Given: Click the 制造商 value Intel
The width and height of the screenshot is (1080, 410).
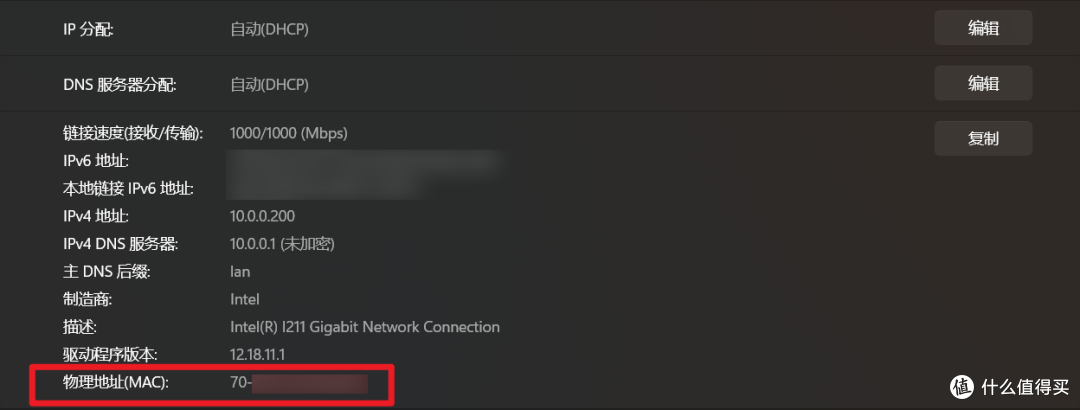Looking at the screenshot, I should tap(245, 299).
